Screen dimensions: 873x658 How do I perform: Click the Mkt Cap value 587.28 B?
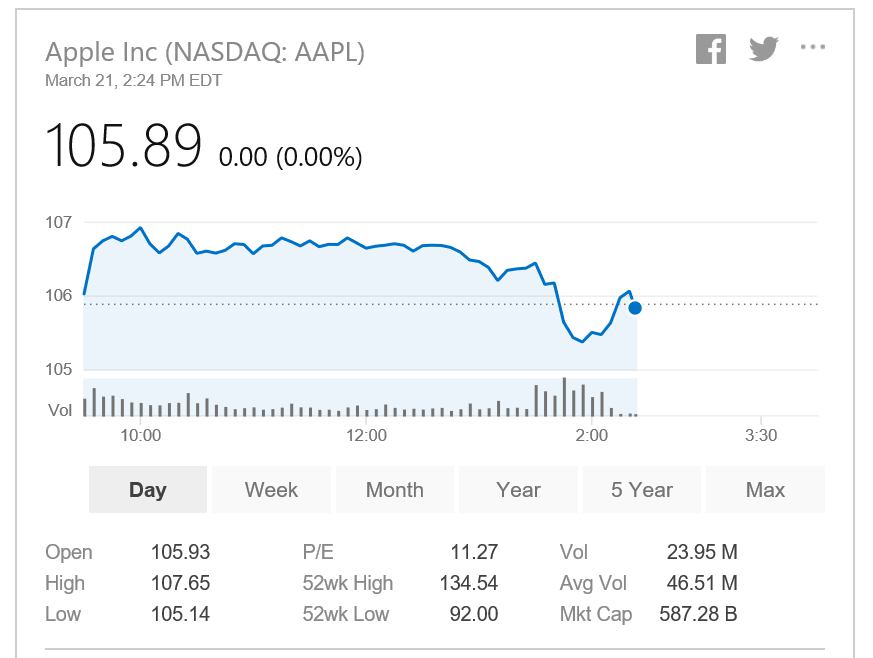click(698, 614)
